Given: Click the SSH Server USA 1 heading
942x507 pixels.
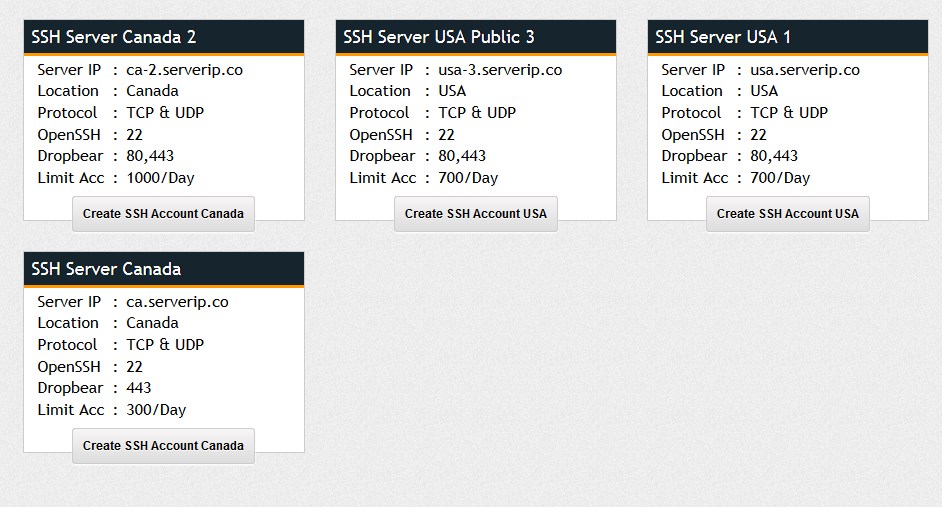Looking at the screenshot, I should tap(723, 37).
